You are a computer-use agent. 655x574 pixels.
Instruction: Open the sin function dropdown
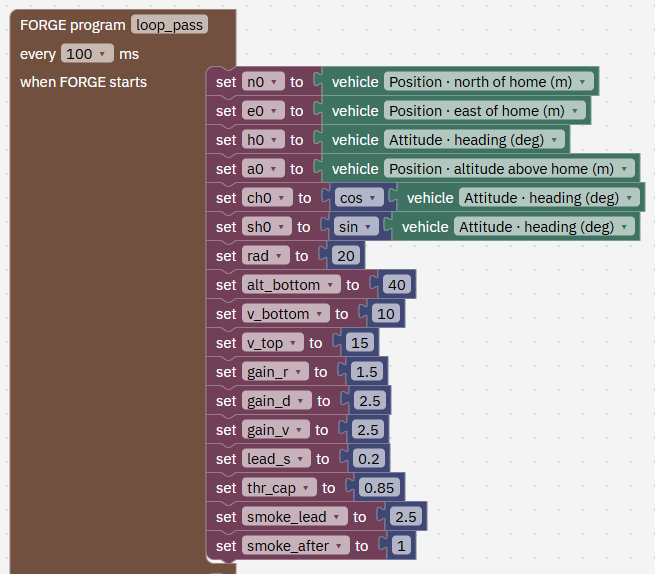point(356,227)
